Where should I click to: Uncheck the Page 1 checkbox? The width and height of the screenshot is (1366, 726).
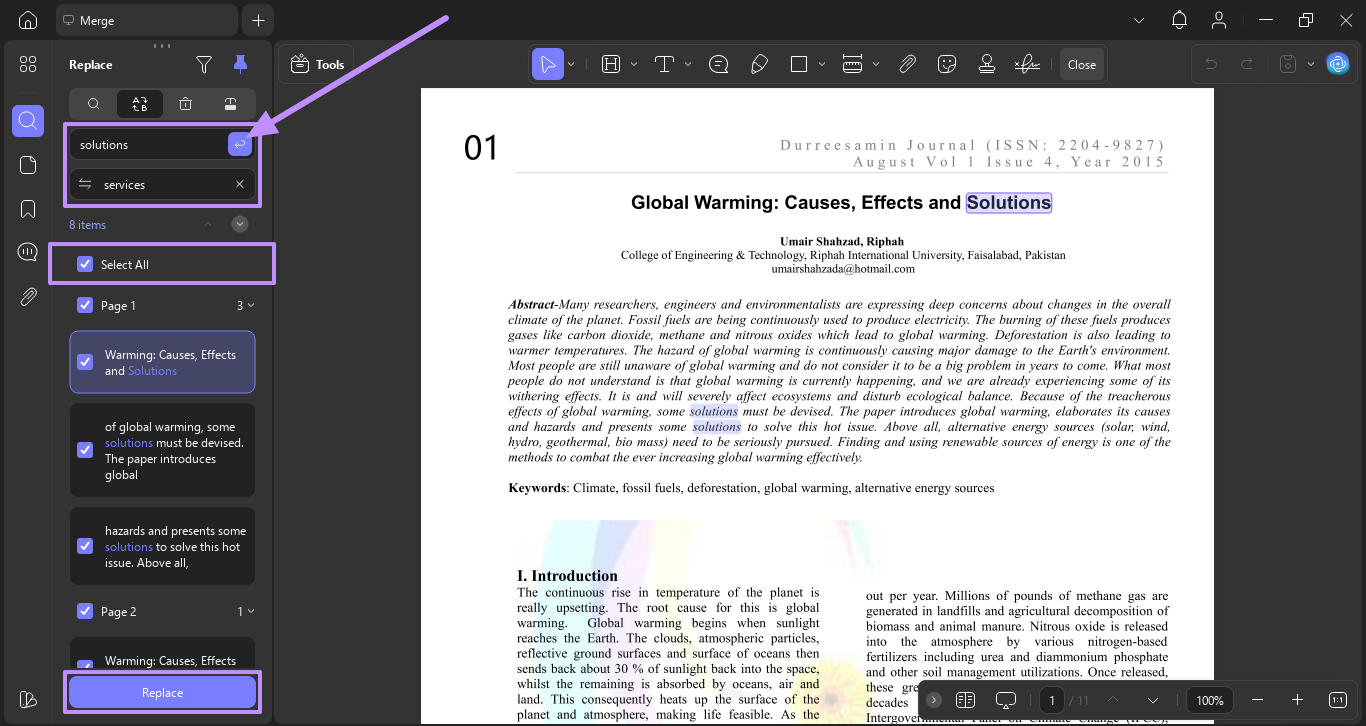(x=85, y=305)
